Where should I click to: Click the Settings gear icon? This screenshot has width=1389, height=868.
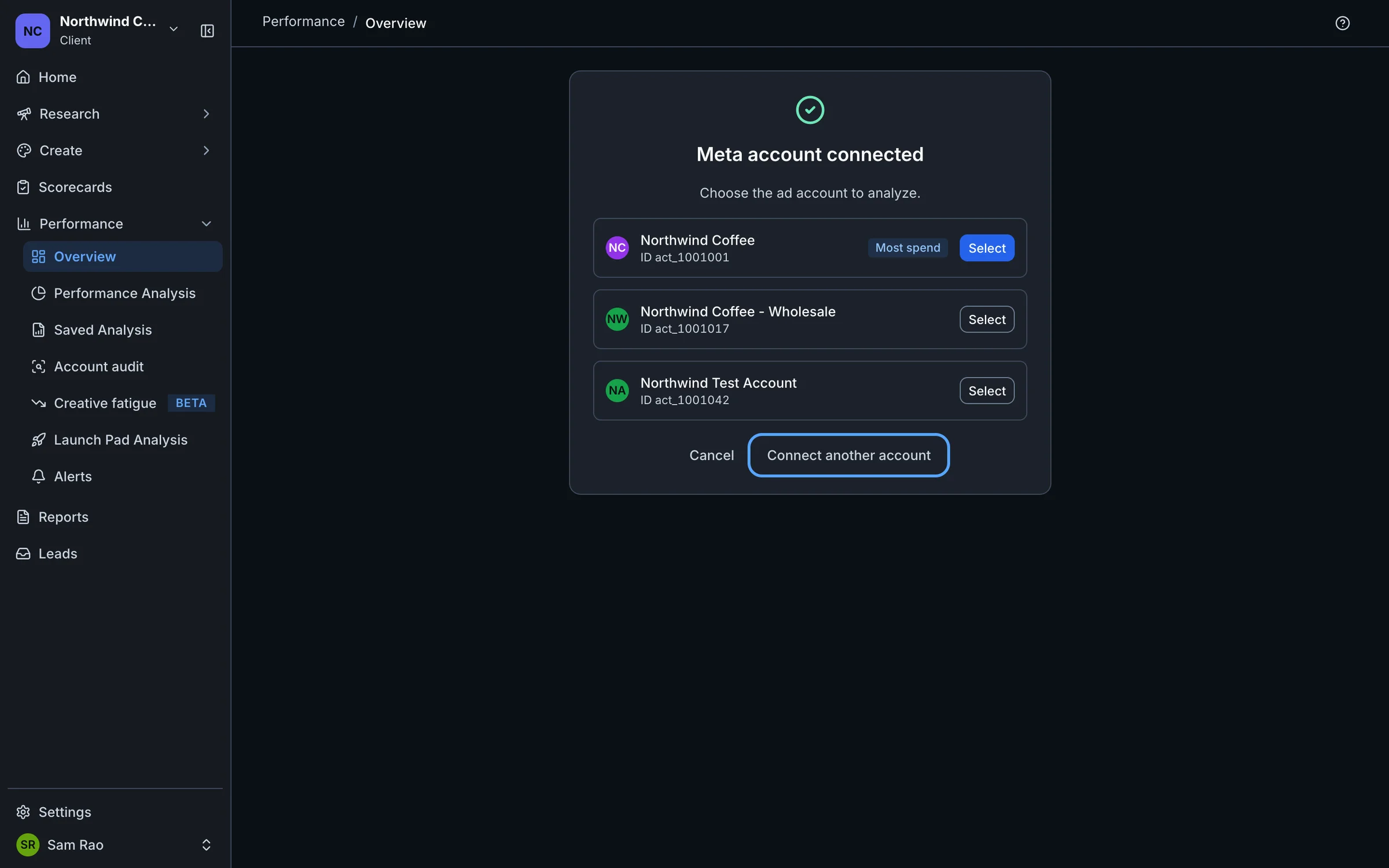point(23,812)
